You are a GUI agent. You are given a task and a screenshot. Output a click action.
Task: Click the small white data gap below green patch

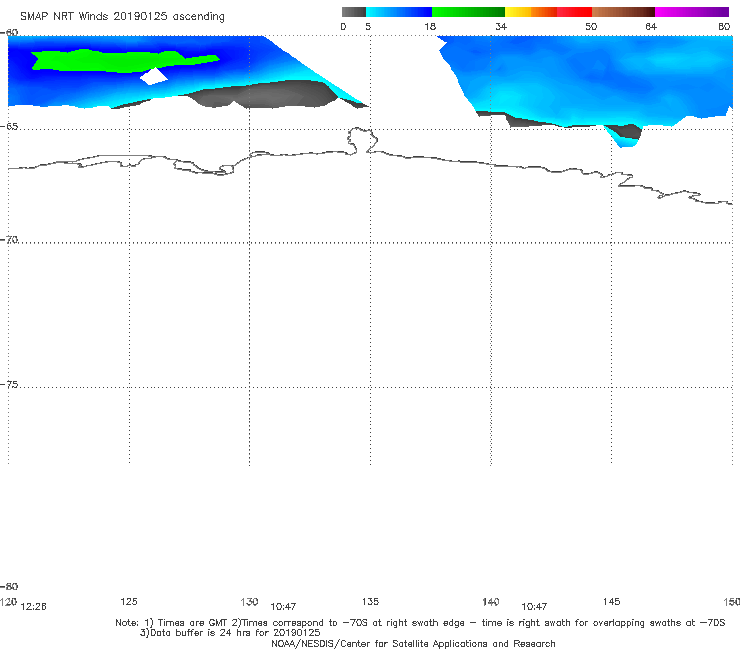tap(154, 76)
